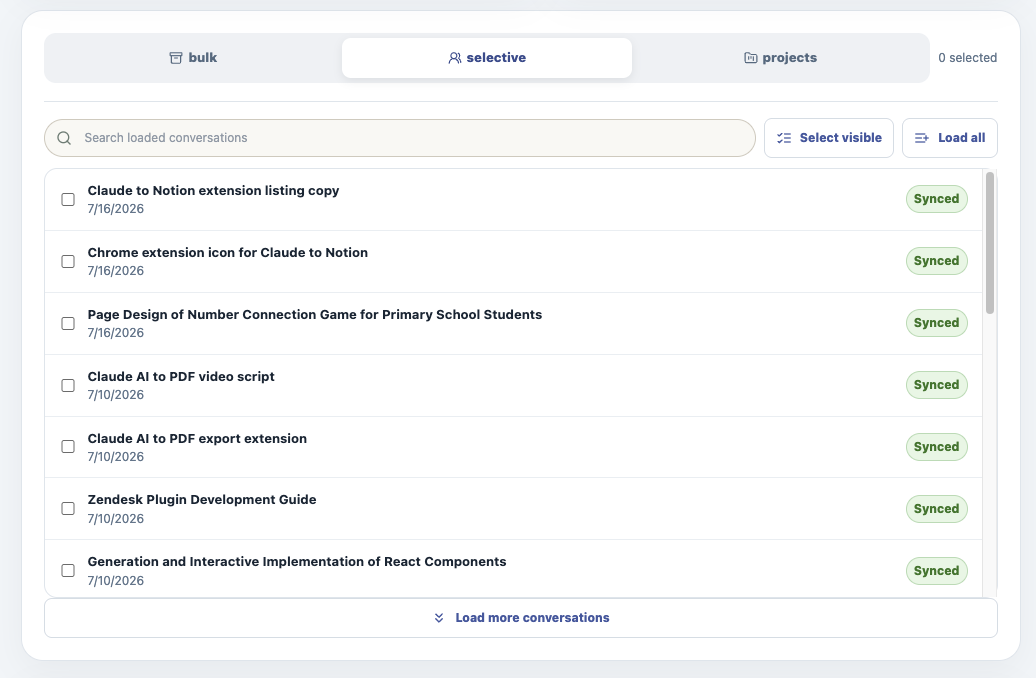Click the Select visible button
The height and width of the screenshot is (678, 1036).
[829, 138]
